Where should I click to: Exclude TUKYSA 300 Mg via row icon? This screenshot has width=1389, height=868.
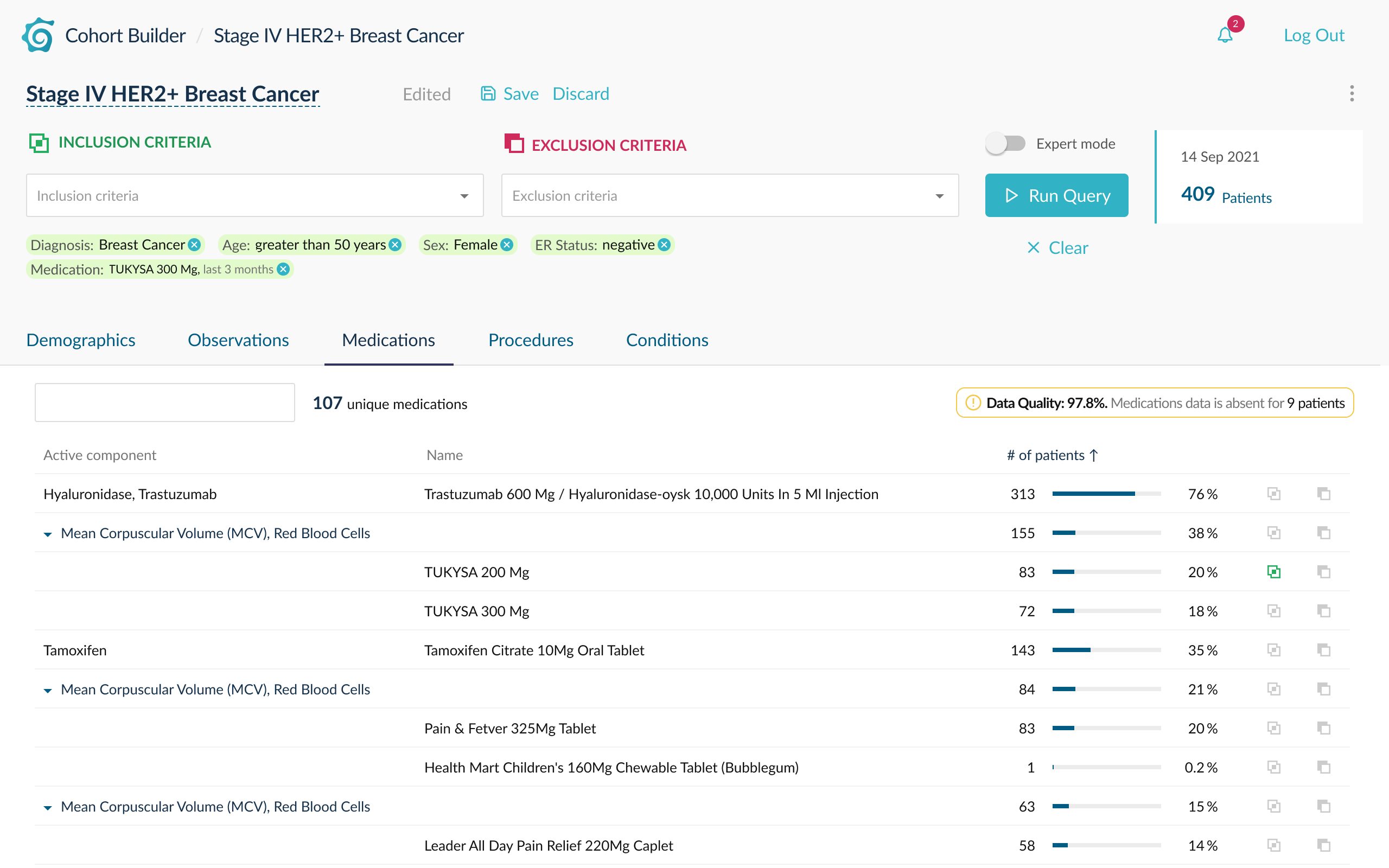(1323, 611)
